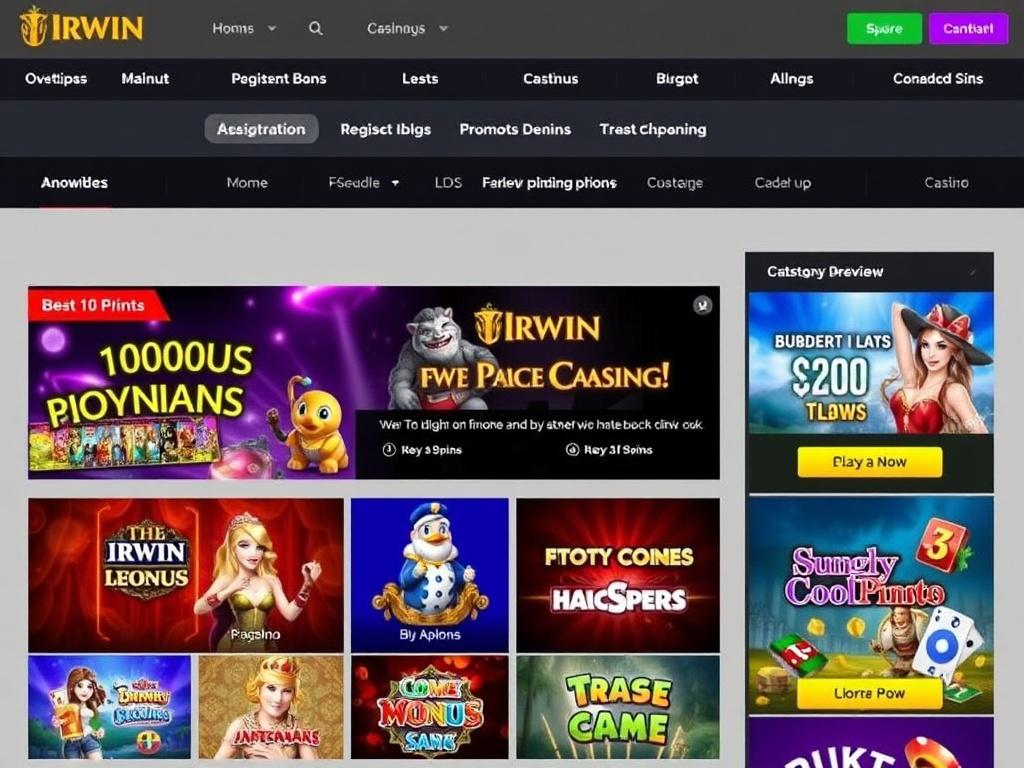Open the Pegitent Bons menu item
This screenshot has width=1024, height=768.
[x=279, y=78]
